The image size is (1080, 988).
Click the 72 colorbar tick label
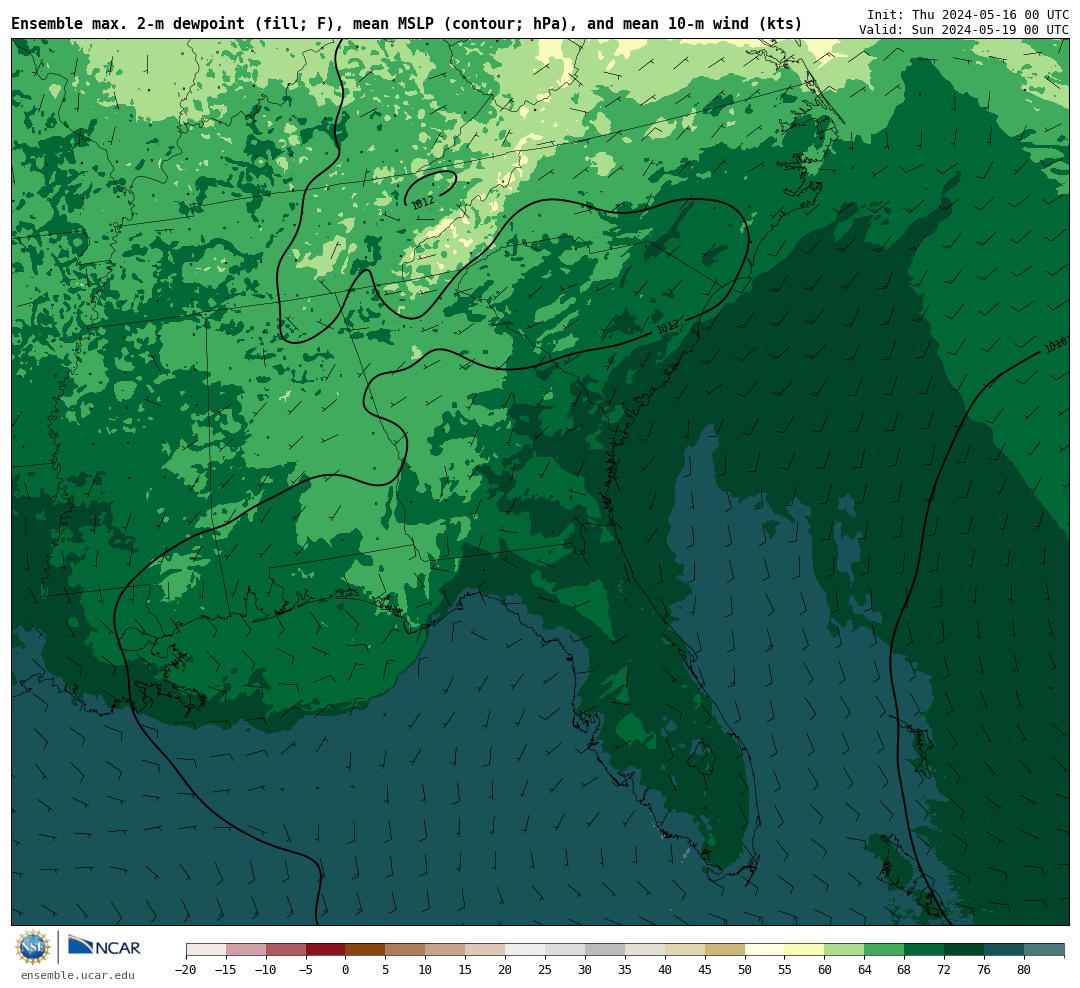tap(944, 969)
